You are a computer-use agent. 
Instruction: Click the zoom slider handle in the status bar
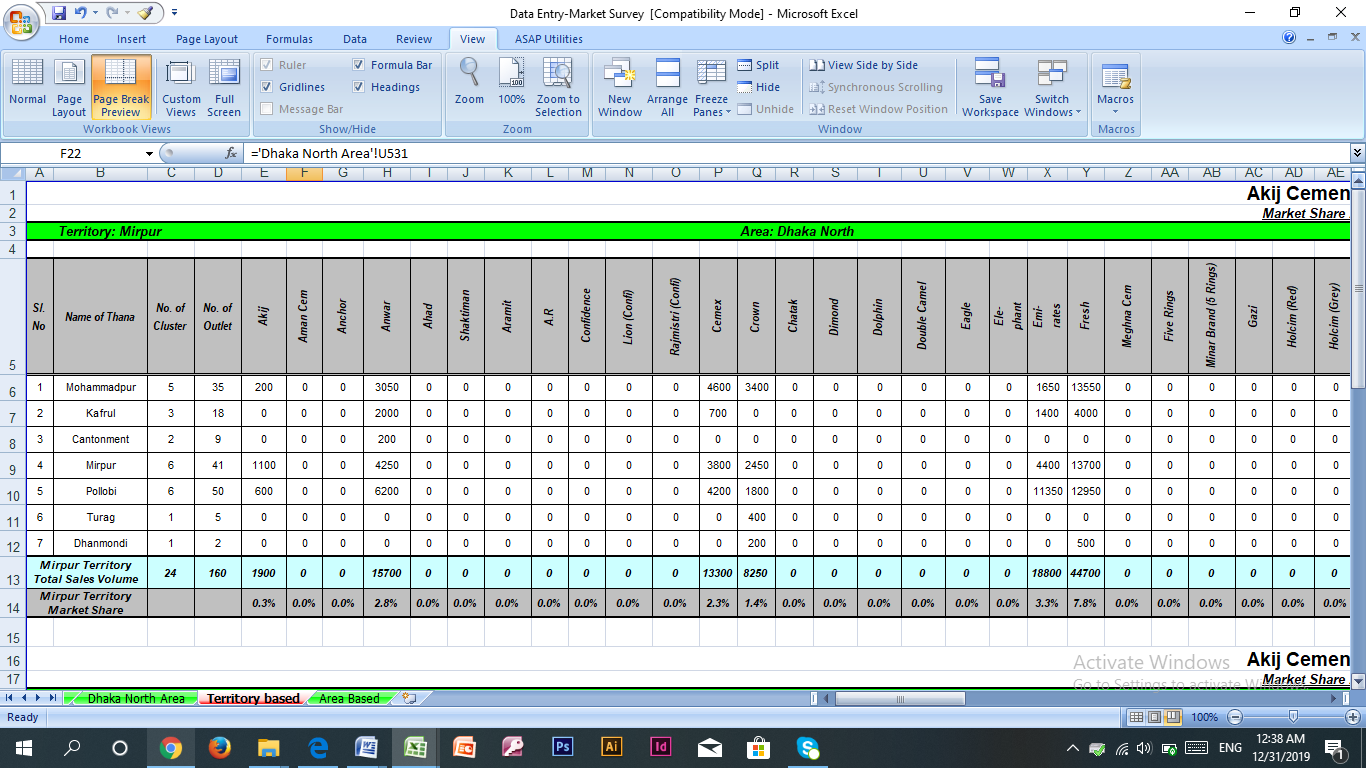pos(1294,717)
